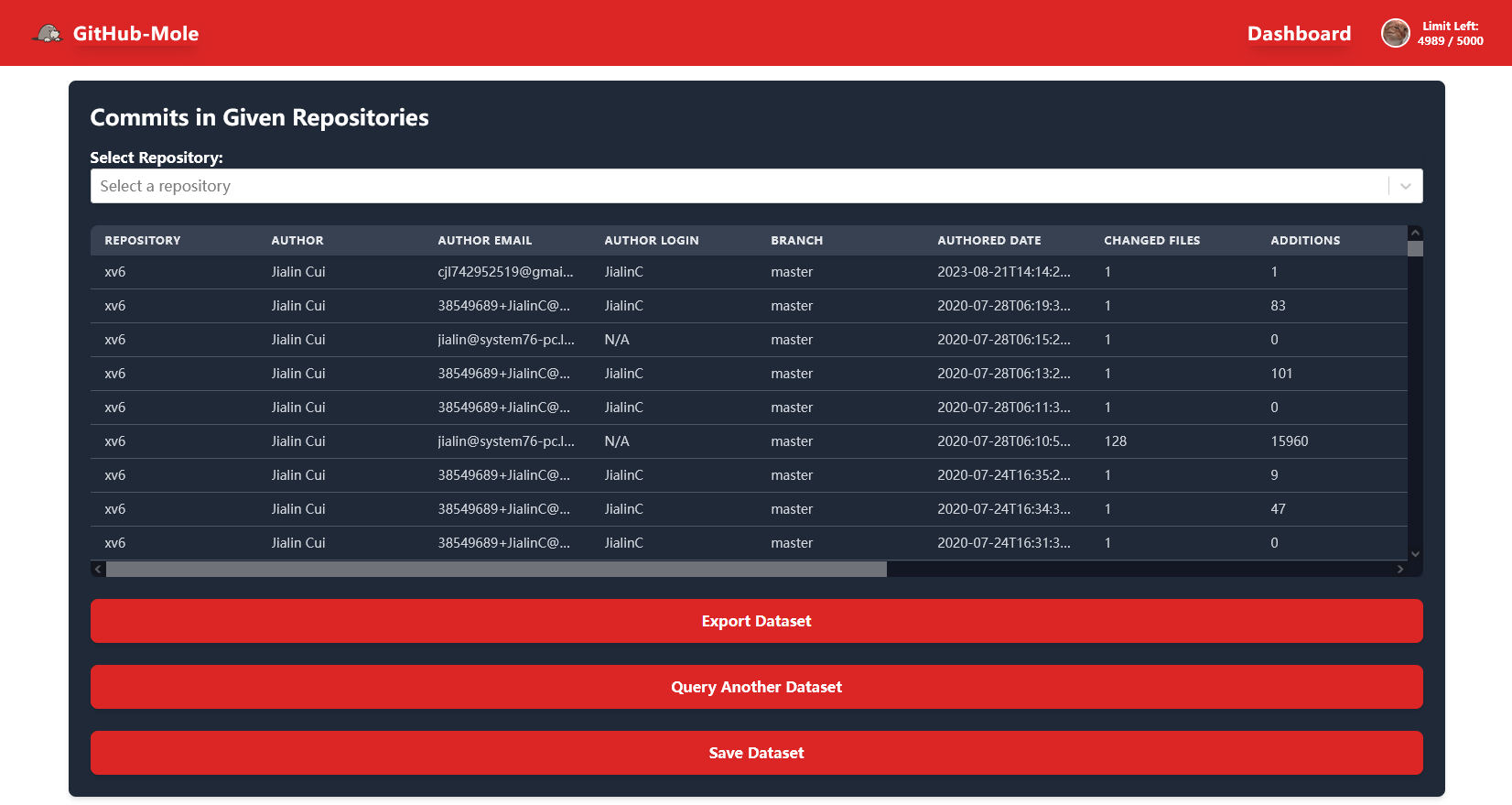The height and width of the screenshot is (805, 1512).
Task: Click the Export Dataset button
Action: 756,621
